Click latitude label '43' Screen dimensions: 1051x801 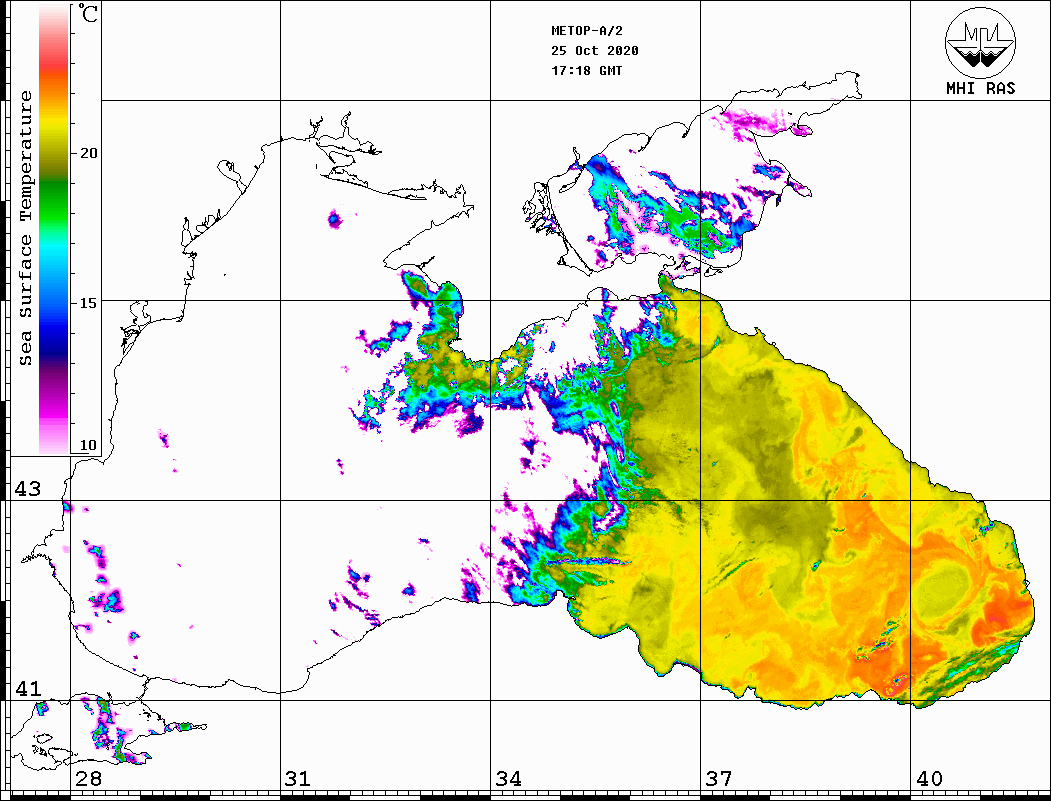pos(28,489)
